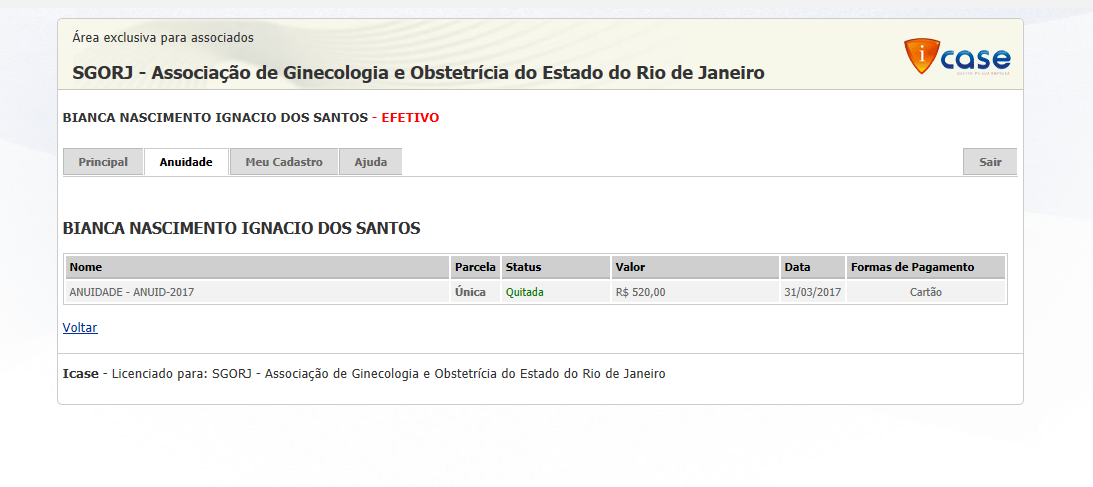Follow the Voltar link
Image resolution: width=1093 pixels, height=487 pixels.
point(80,327)
